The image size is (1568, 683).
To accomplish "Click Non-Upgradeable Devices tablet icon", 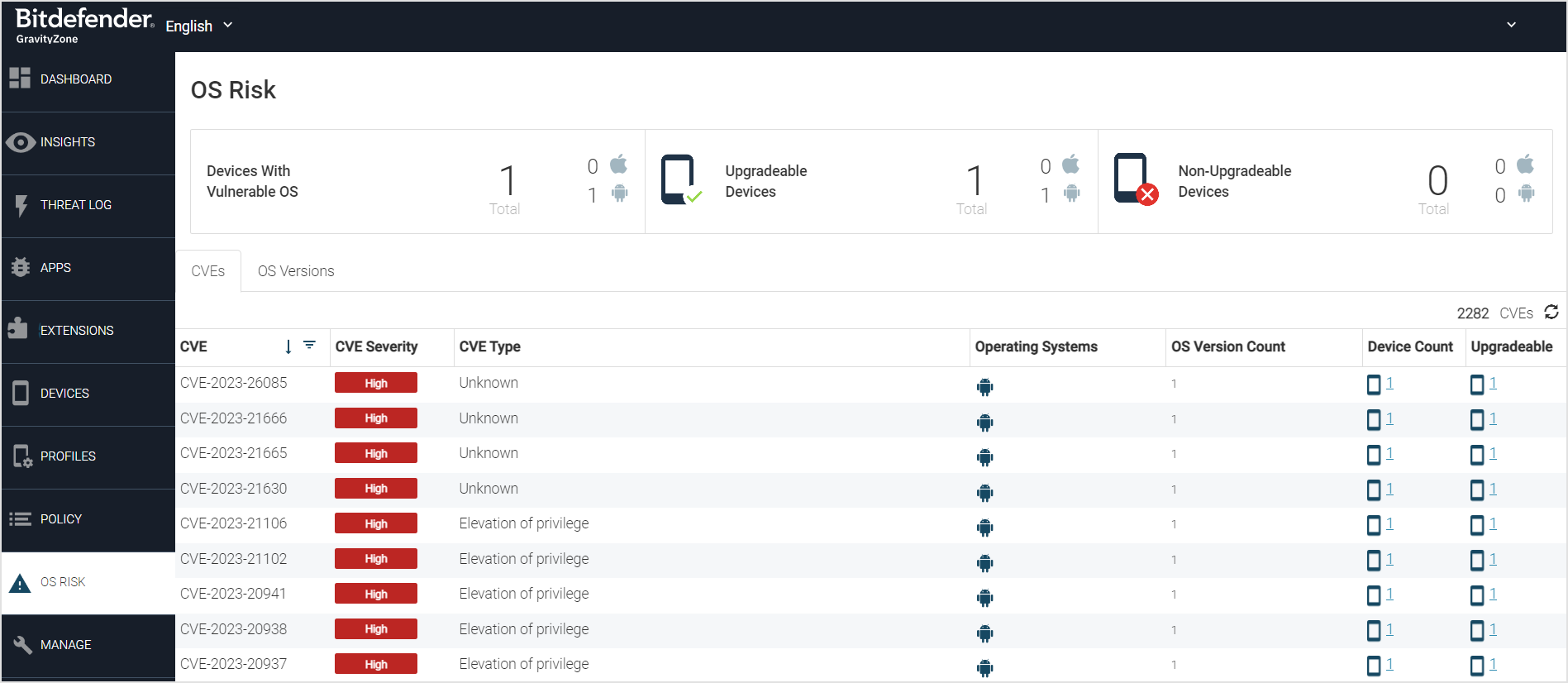I will [x=1136, y=179].
